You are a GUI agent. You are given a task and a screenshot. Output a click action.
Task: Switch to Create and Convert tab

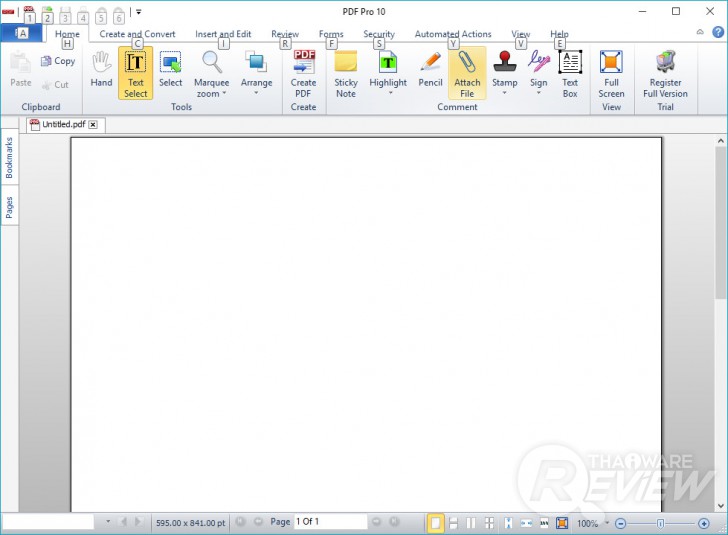pos(137,34)
